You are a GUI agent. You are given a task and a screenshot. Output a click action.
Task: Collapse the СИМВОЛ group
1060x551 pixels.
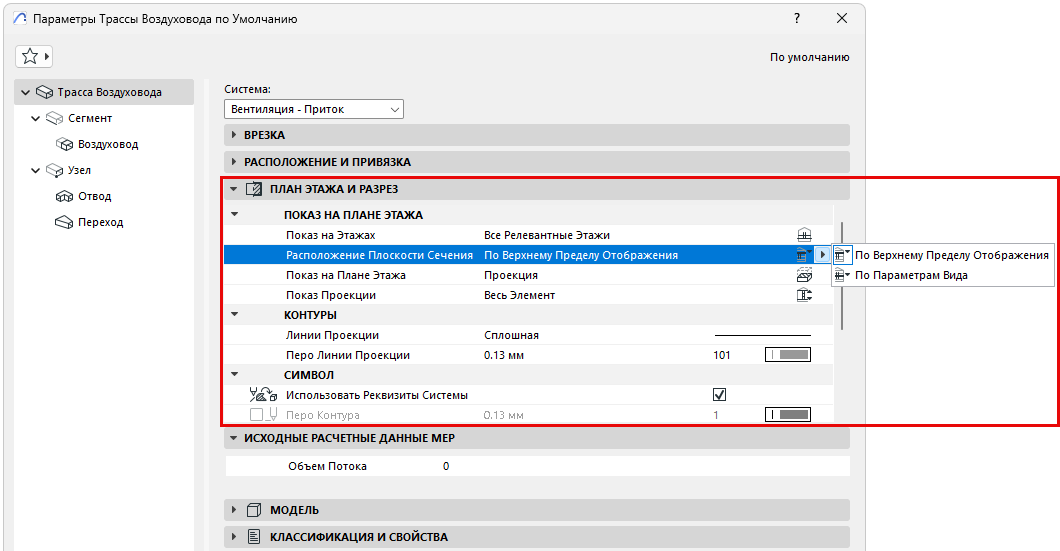235,375
